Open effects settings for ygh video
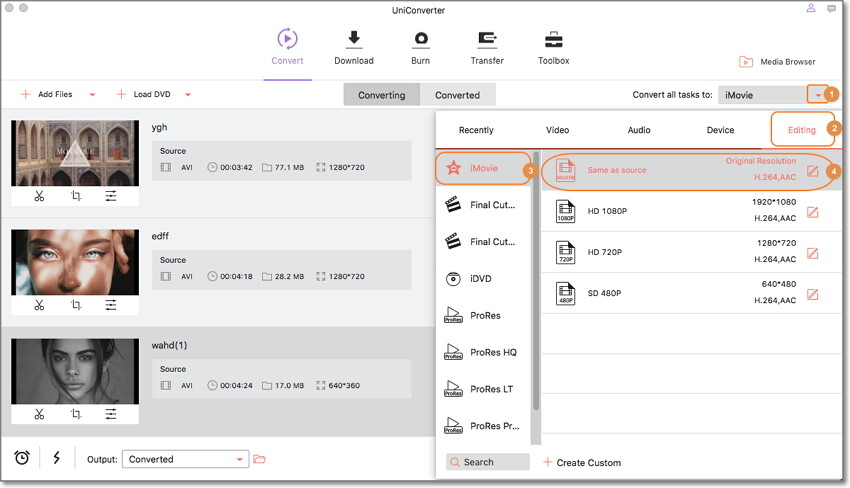 coord(111,196)
